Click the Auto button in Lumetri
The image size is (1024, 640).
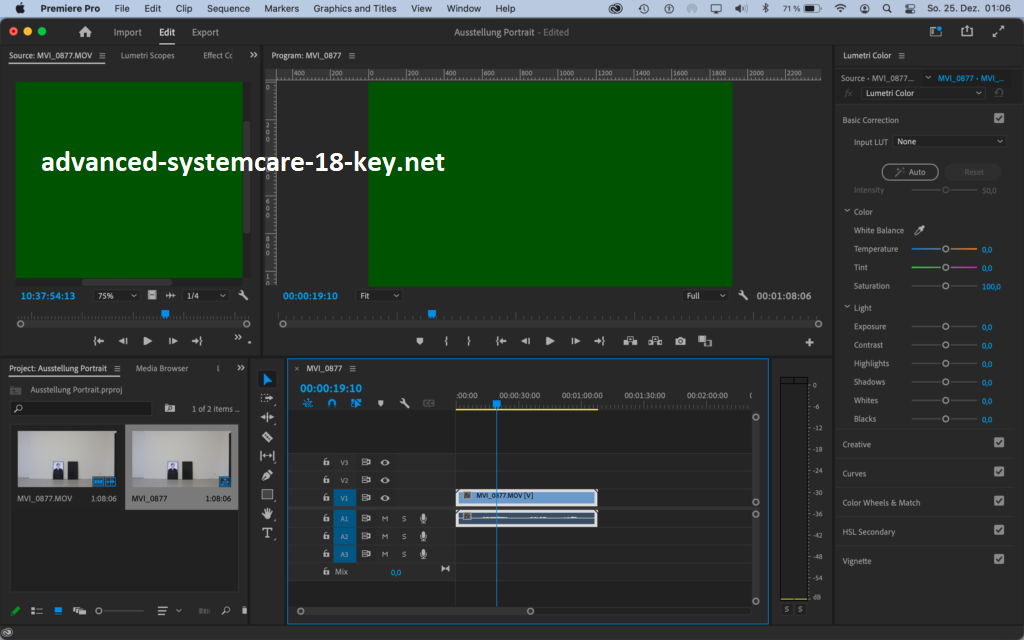[910, 172]
